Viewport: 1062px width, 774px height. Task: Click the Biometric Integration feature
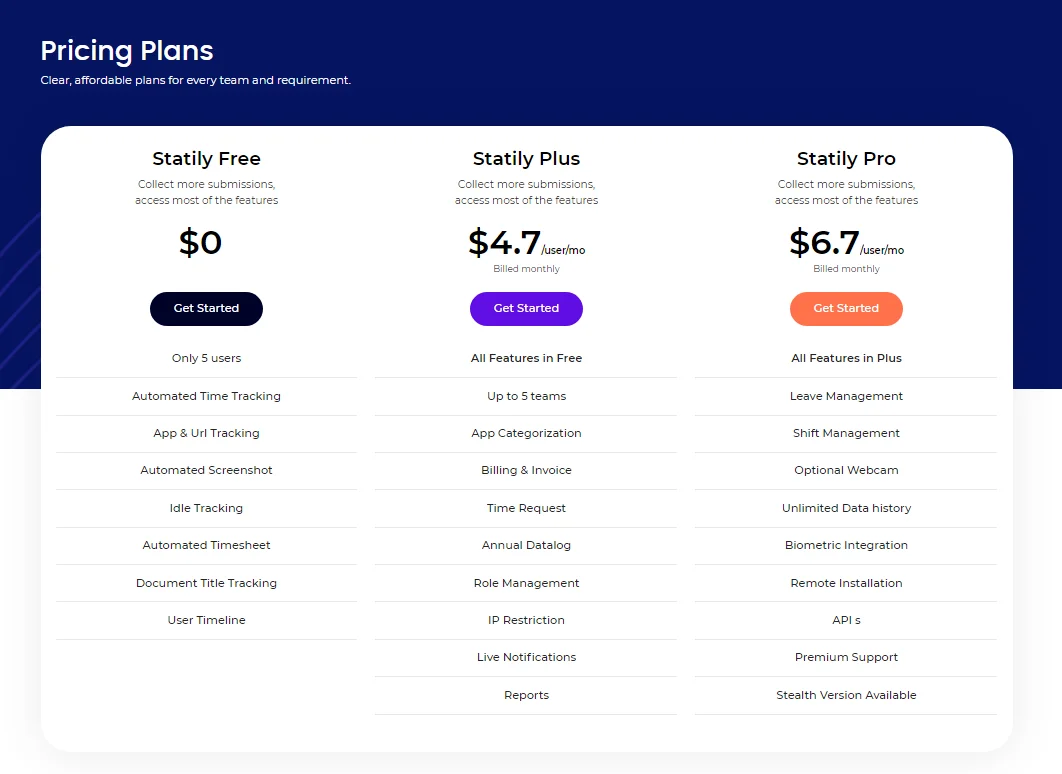[x=846, y=545]
